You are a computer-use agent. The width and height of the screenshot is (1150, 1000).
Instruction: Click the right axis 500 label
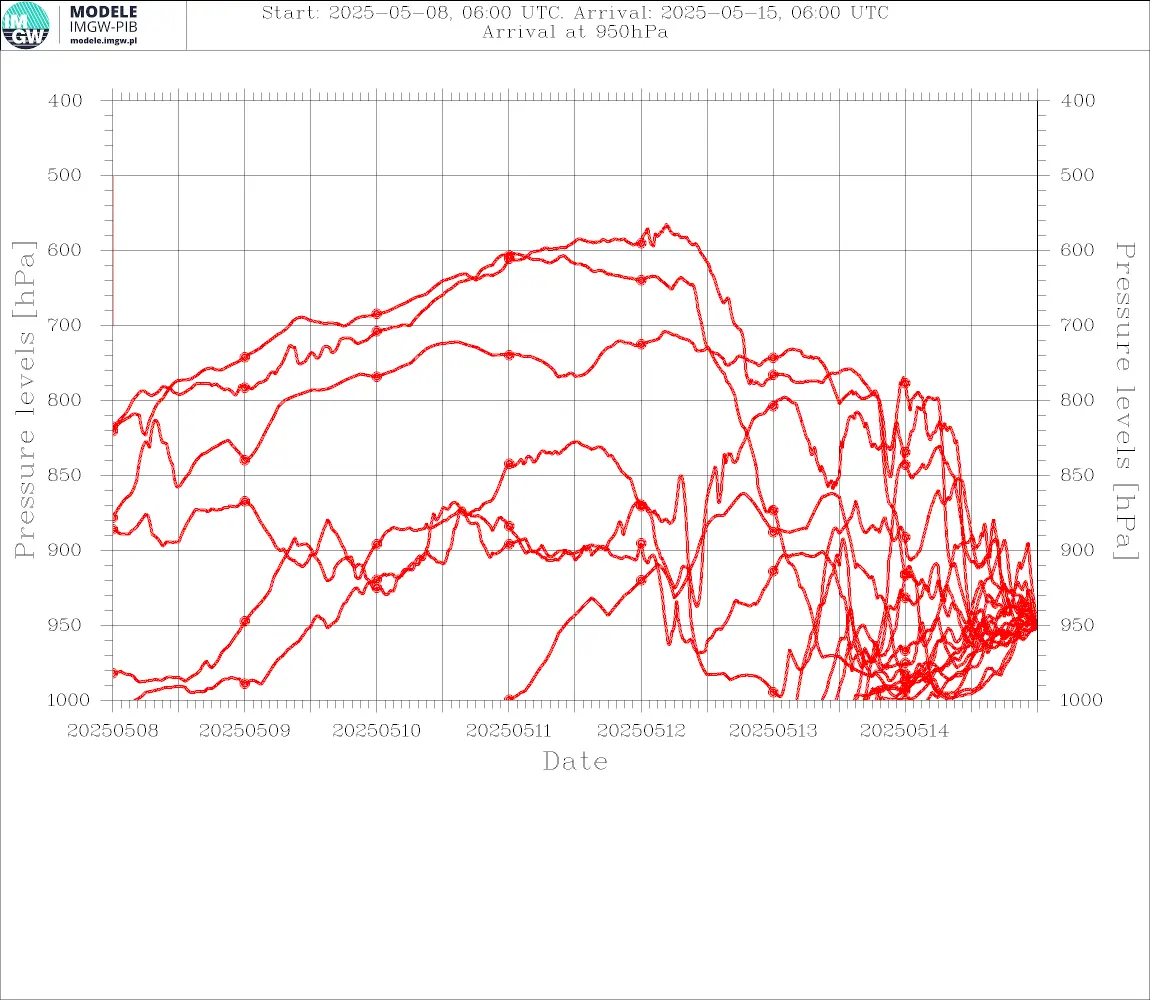click(x=1078, y=175)
